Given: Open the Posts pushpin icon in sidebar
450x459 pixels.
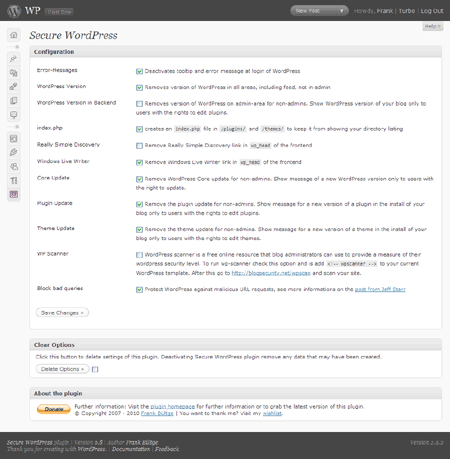Looking at the screenshot, I should [14, 59].
